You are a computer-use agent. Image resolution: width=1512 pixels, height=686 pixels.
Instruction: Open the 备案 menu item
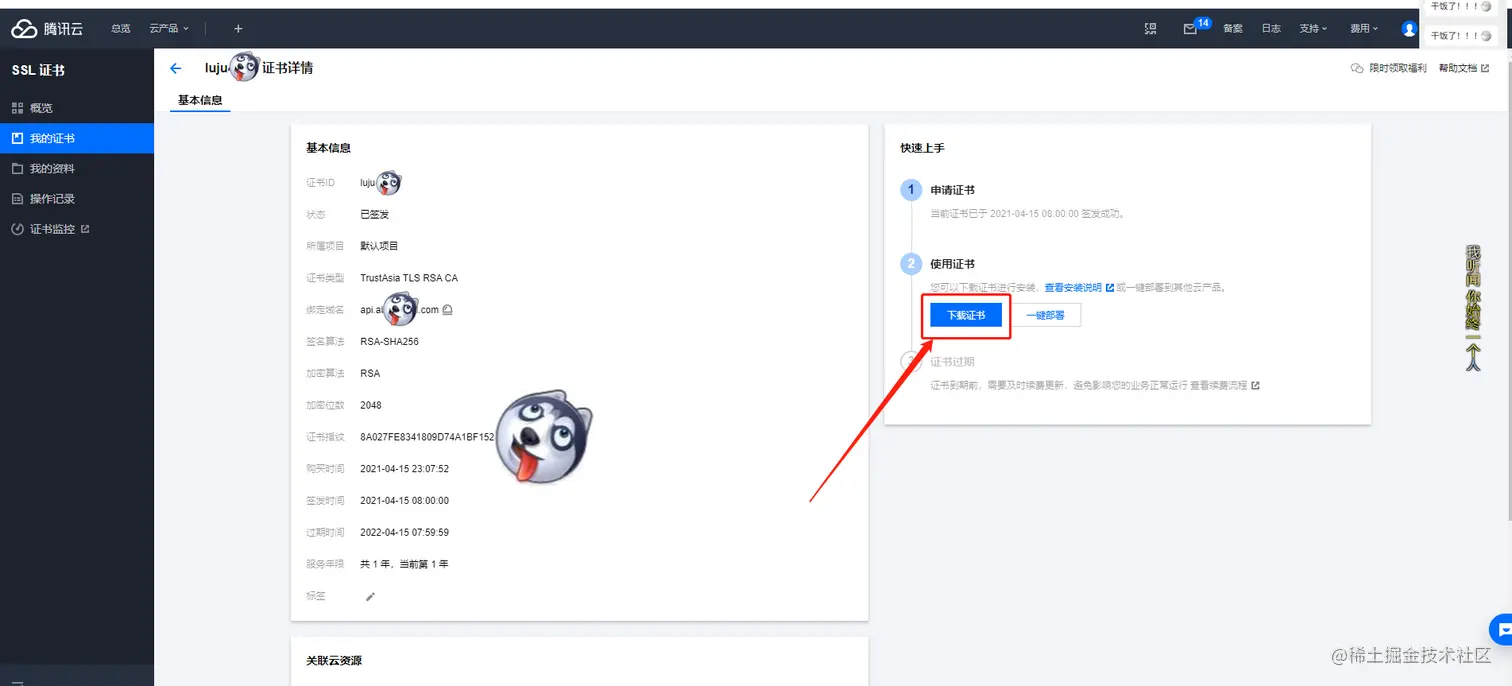[x=1233, y=29]
